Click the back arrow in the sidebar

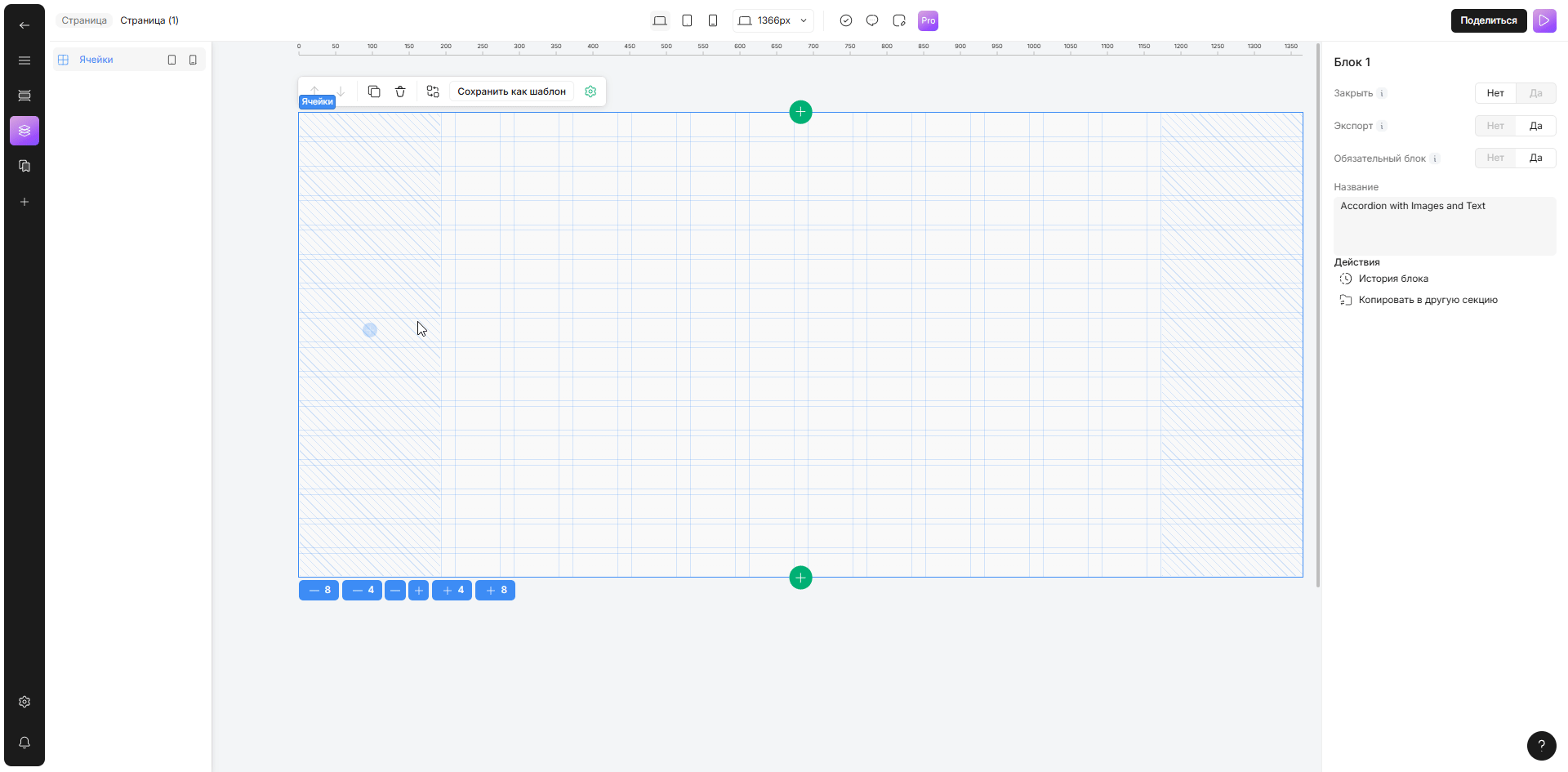click(24, 25)
